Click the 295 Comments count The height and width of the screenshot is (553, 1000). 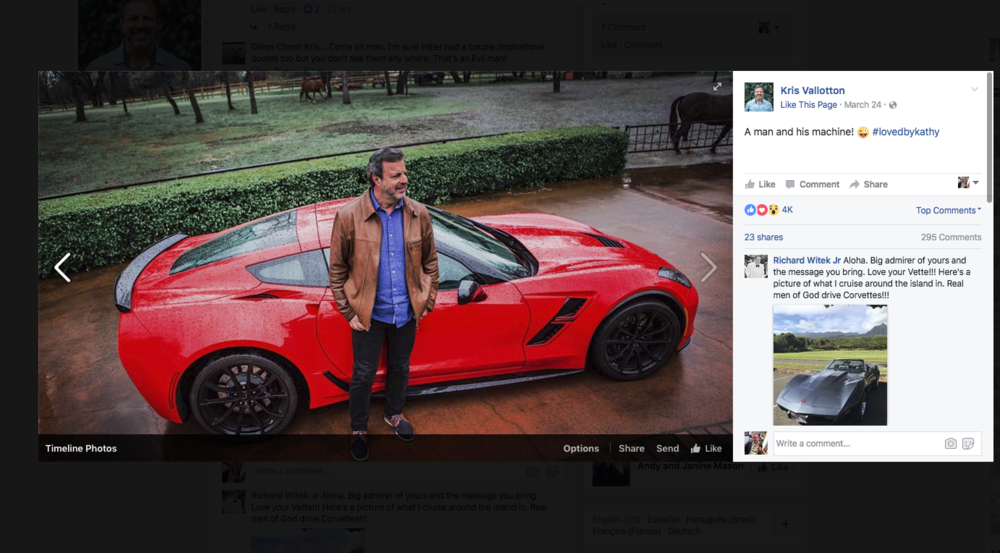(951, 237)
